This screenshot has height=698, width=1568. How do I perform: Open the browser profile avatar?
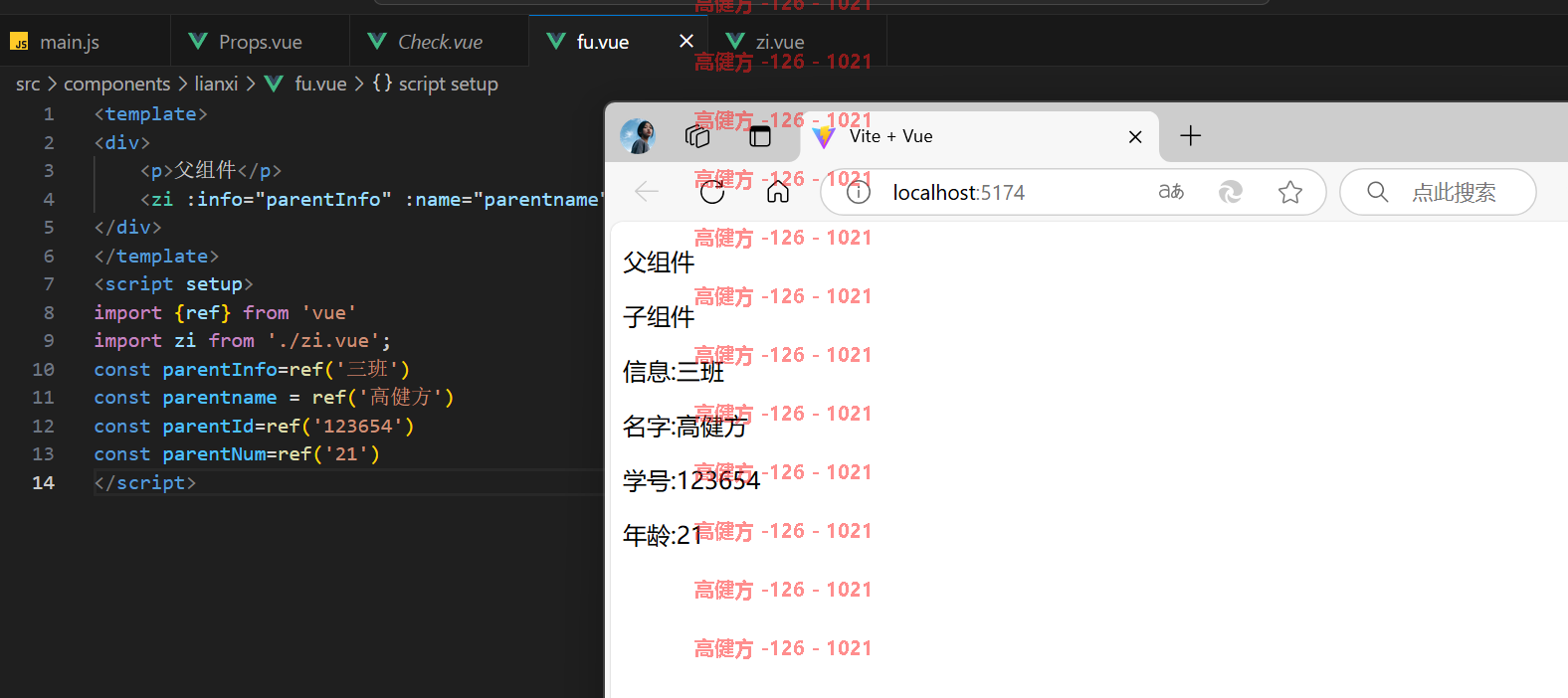(x=637, y=135)
